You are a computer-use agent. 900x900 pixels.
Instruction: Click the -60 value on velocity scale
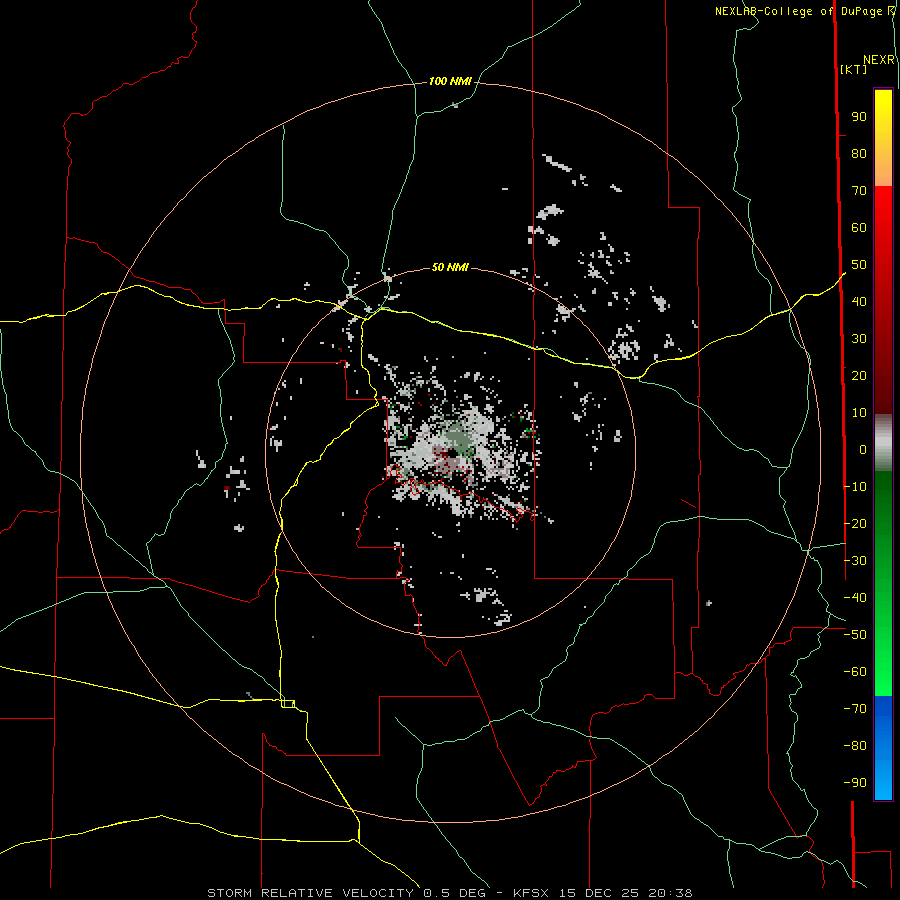(855, 672)
